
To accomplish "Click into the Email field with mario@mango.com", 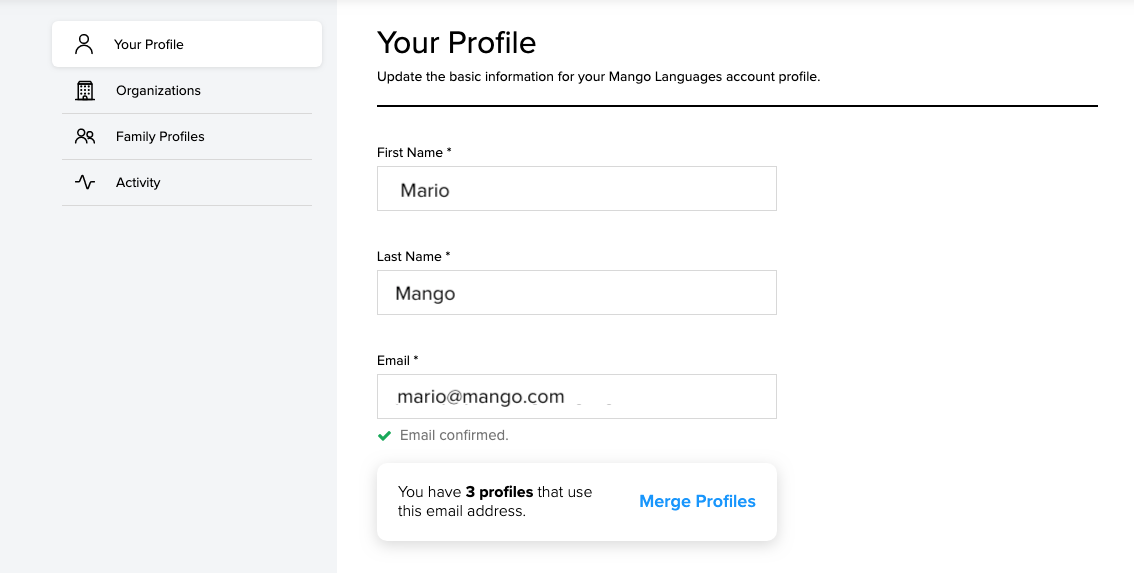I will [x=576, y=396].
